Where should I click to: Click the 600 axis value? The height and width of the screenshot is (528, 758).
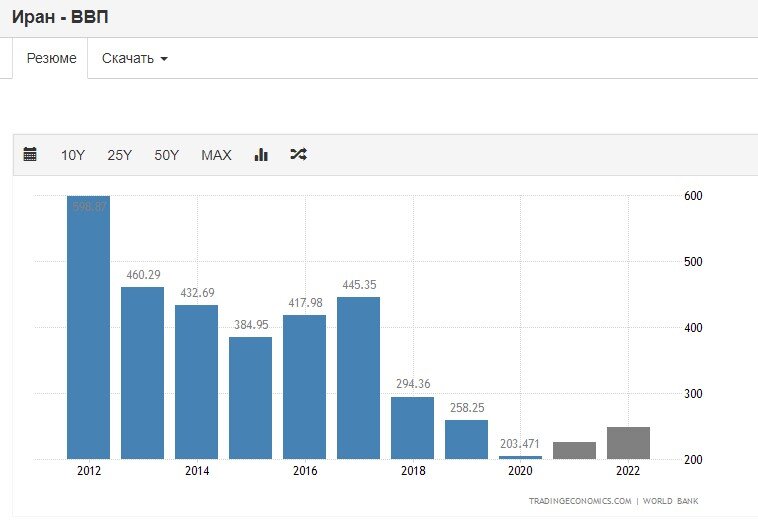click(693, 196)
